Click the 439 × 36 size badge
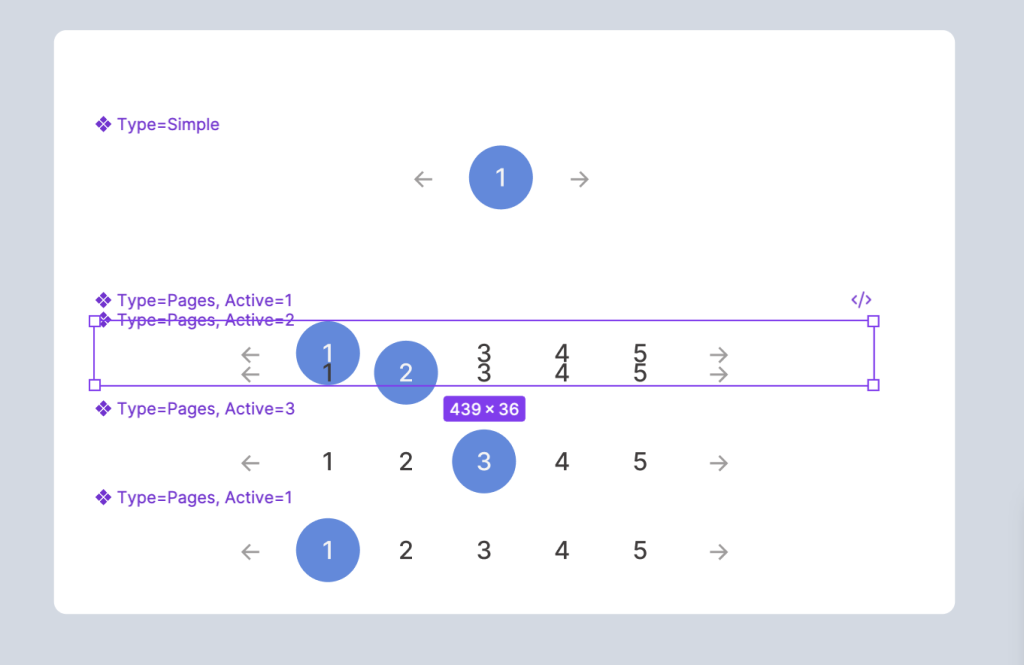1024x665 pixels. [484, 409]
